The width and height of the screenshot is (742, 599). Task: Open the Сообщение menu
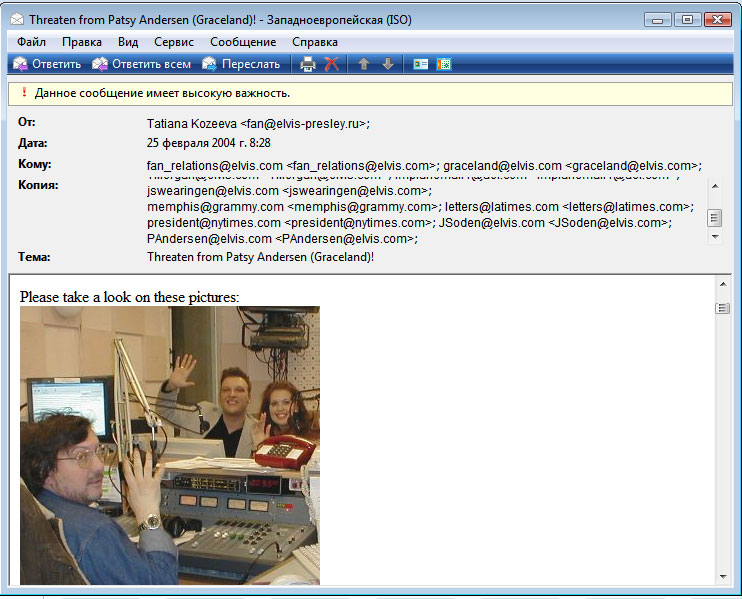[243, 42]
